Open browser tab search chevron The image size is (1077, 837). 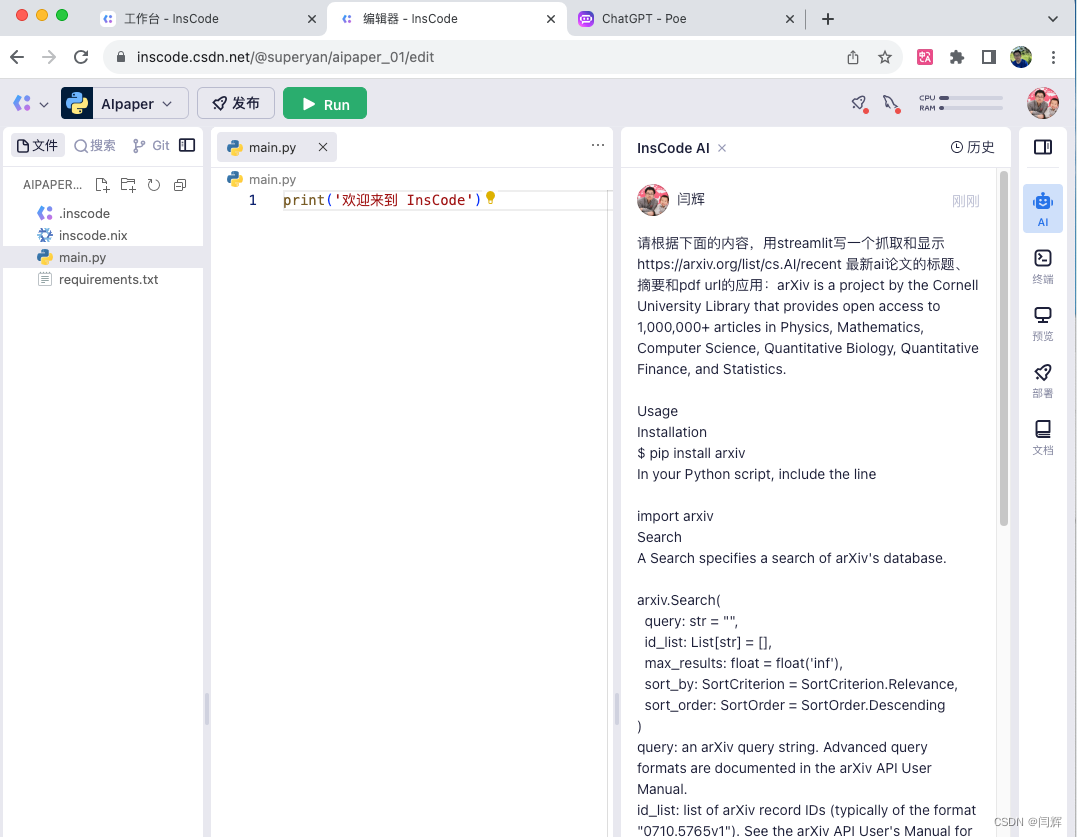click(1052, 19)
